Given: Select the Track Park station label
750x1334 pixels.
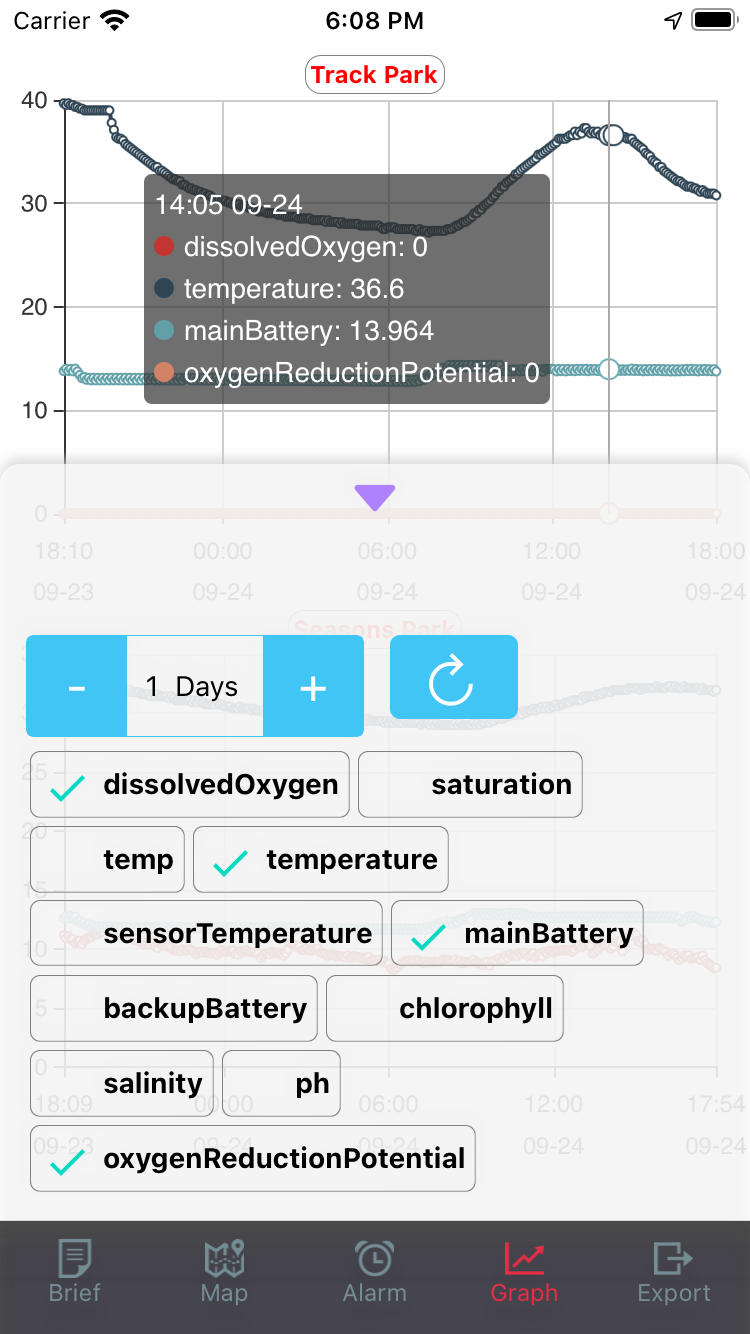Looking at the screenshot, I should (x=374, y=75).
